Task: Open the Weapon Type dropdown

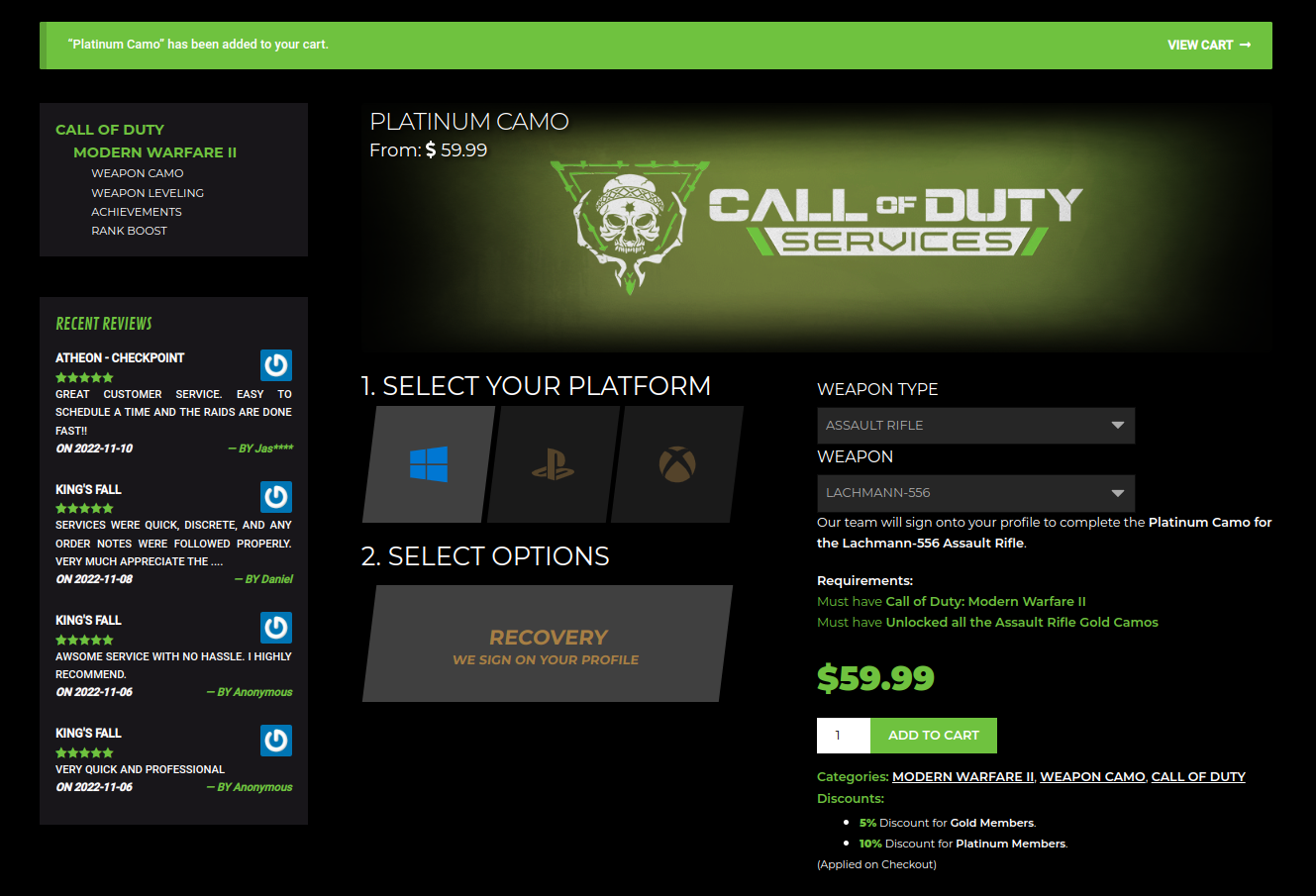Action: pos(975,426)
